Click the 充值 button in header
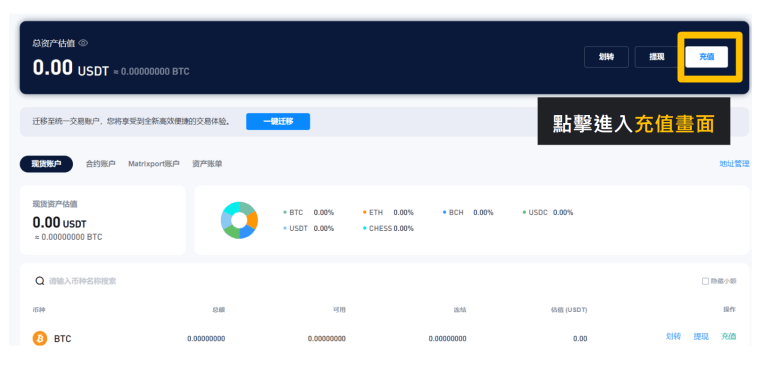Screen dimensions: 765x377 [706, 57]
